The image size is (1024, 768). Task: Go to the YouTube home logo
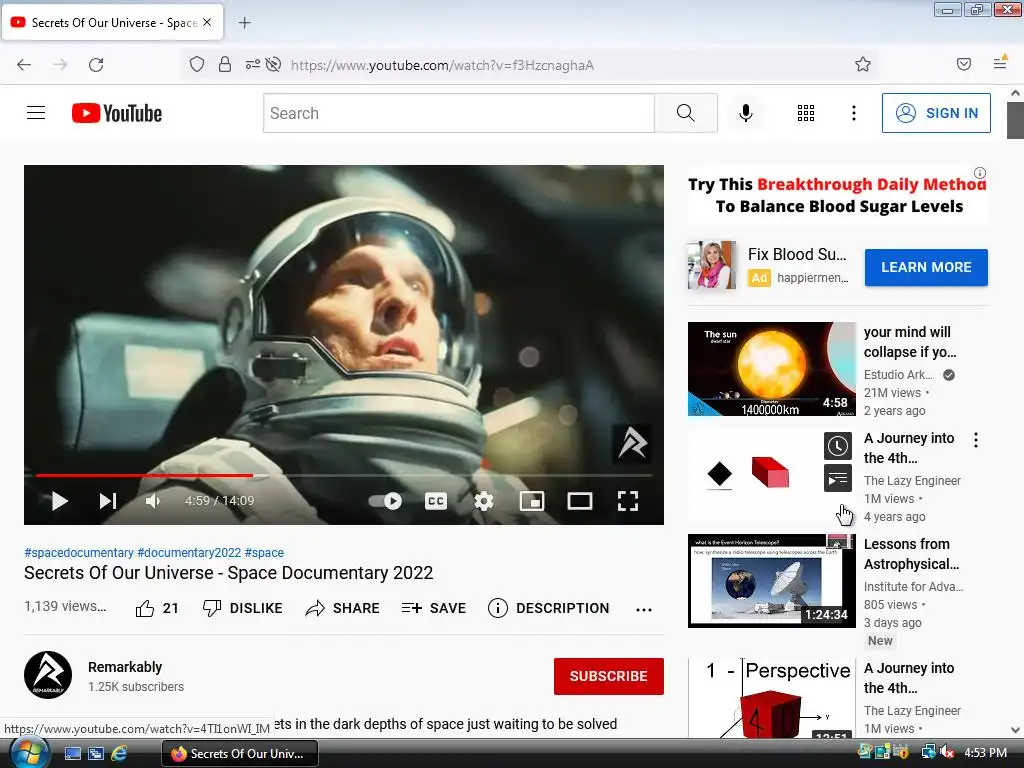click(x=117, y=113)
